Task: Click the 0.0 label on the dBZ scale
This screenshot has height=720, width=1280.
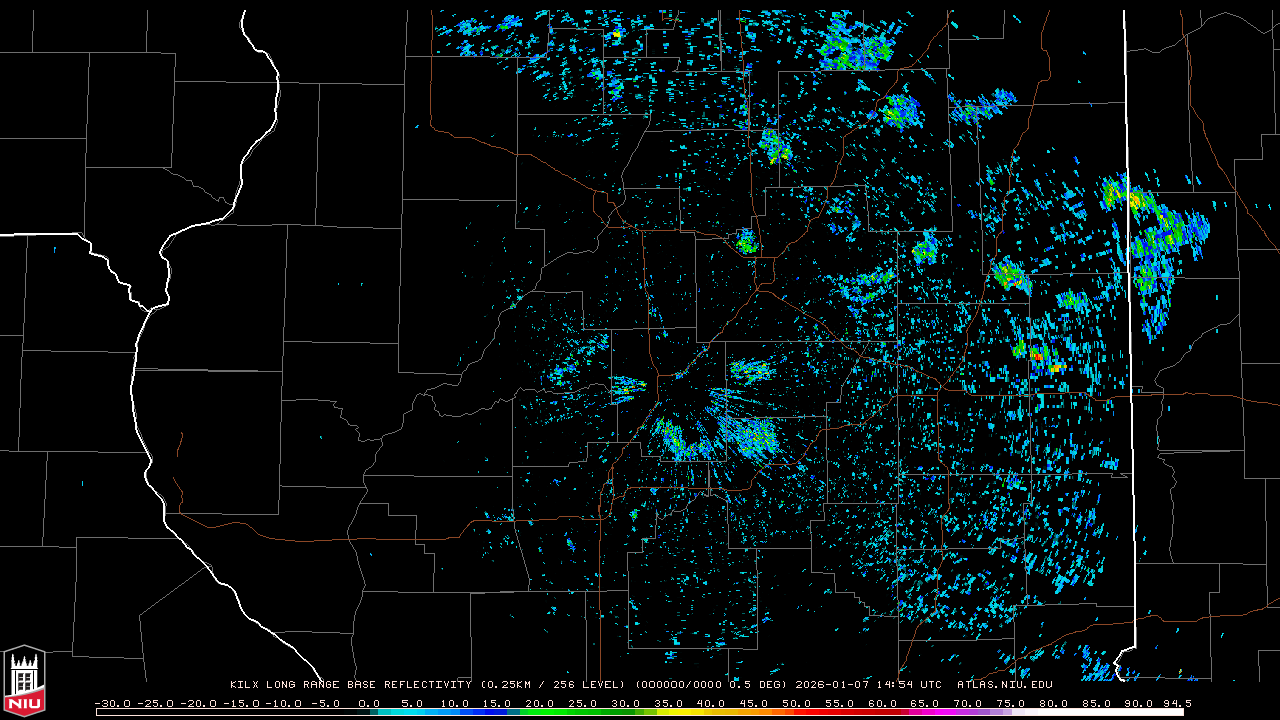Action: coord(369,703)
